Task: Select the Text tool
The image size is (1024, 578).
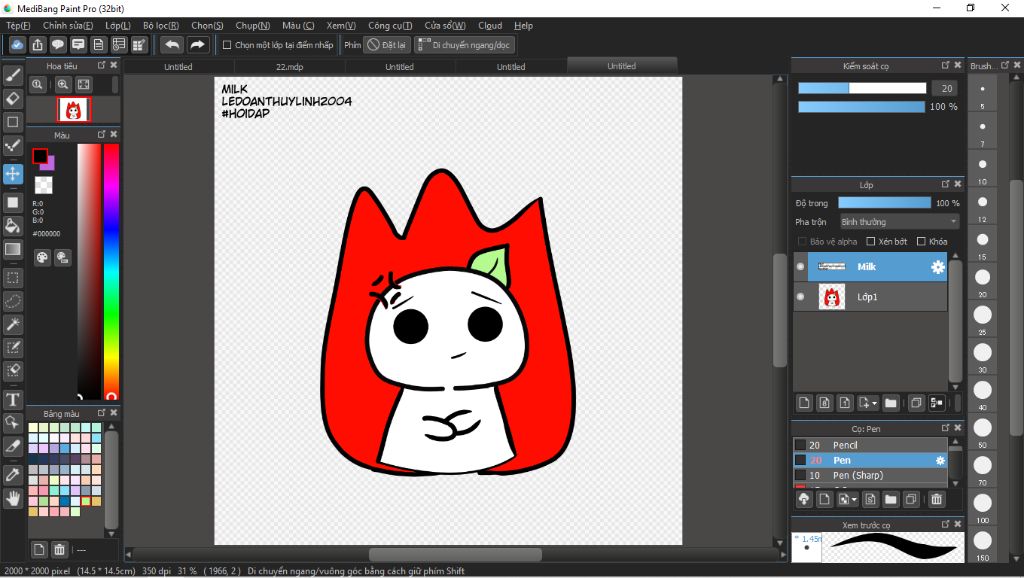Action: pyautogui.click(x=12, y=399)
